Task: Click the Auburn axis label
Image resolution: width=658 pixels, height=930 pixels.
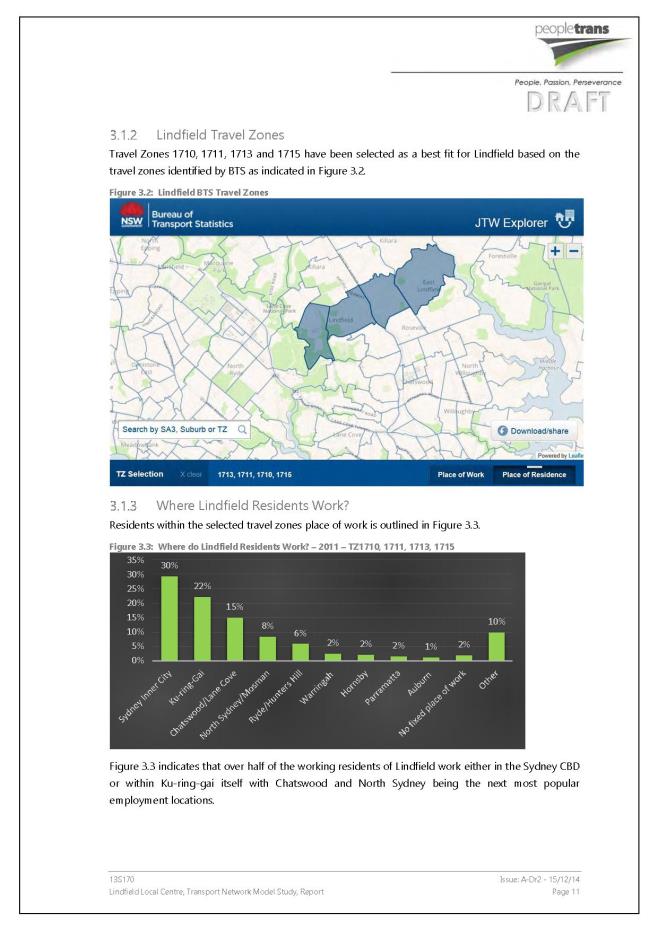Action: 419,683
